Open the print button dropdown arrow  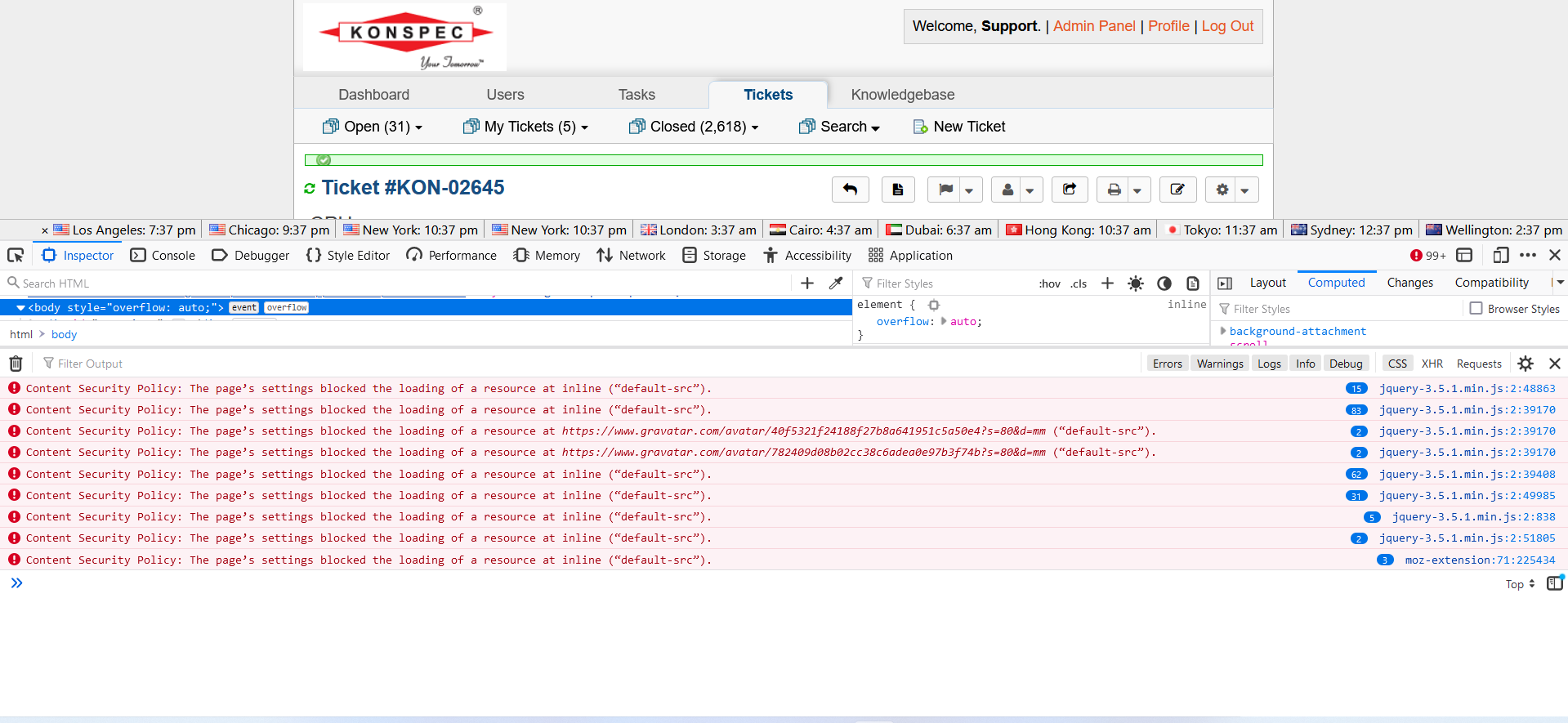point(1137,190)
